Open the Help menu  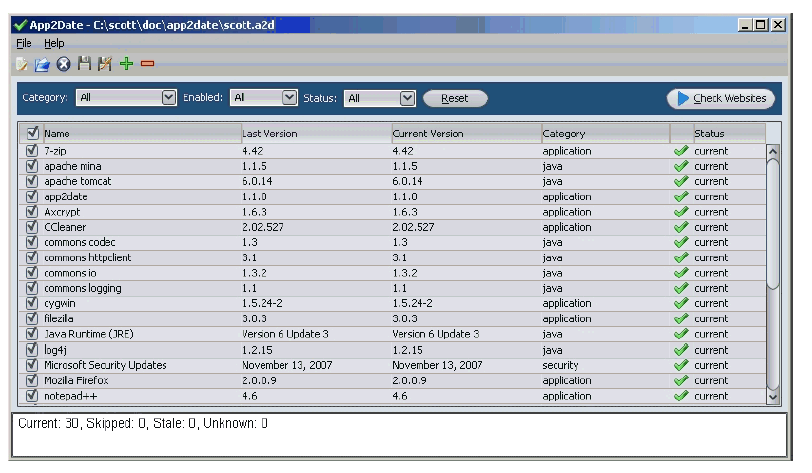pyautogui.click(x=54, y=44)
